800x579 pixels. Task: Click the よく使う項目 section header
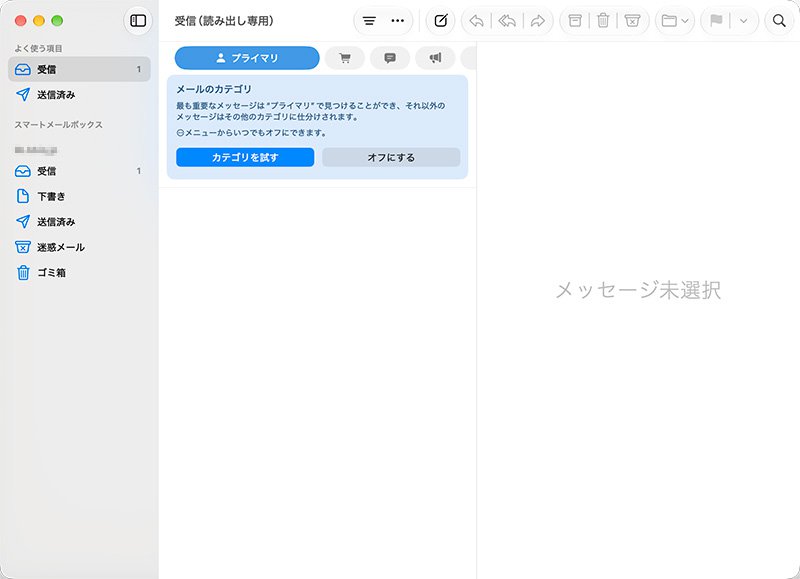pos(38,48)
